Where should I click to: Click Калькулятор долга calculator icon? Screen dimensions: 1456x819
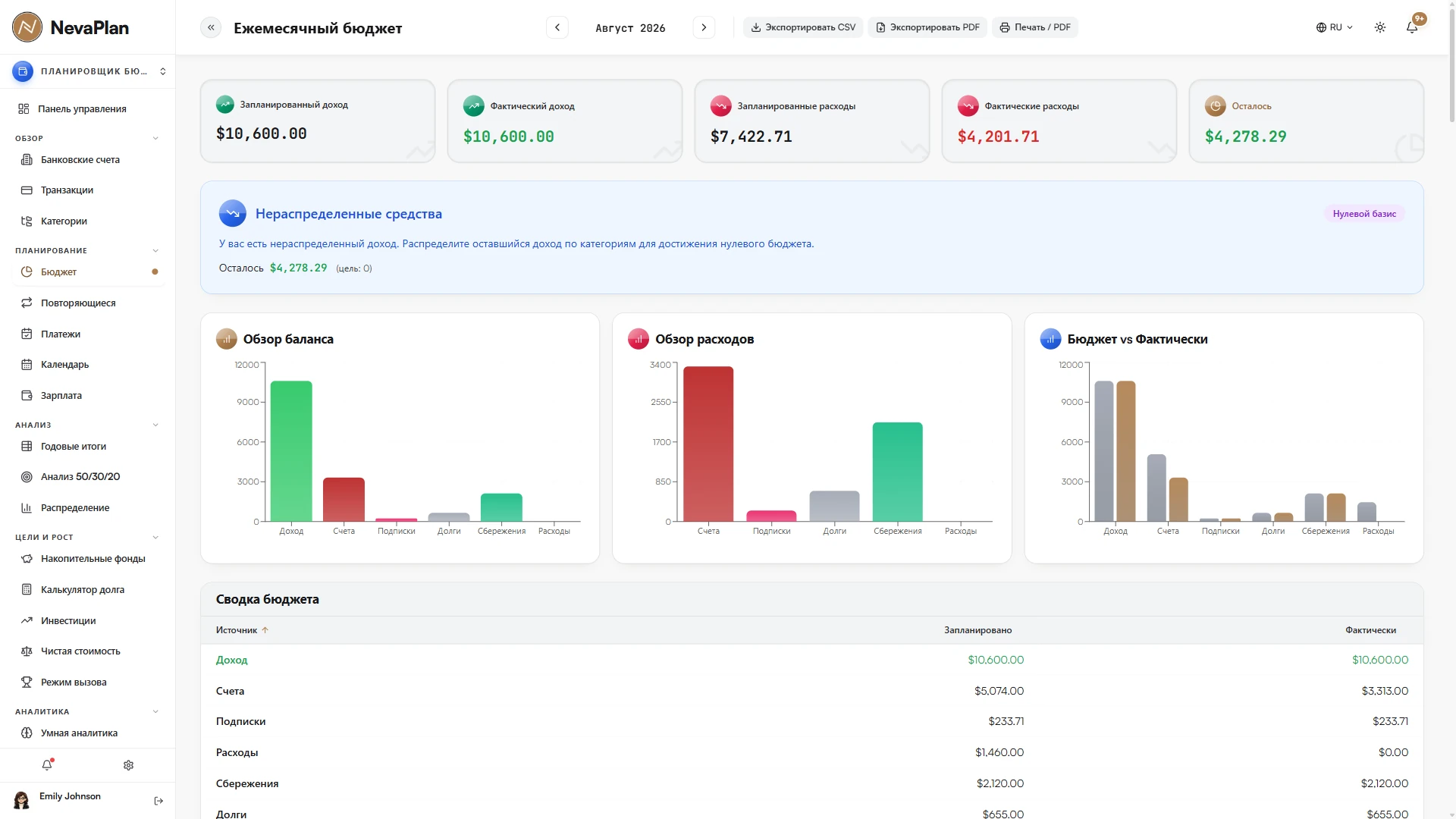pos(27,589)
